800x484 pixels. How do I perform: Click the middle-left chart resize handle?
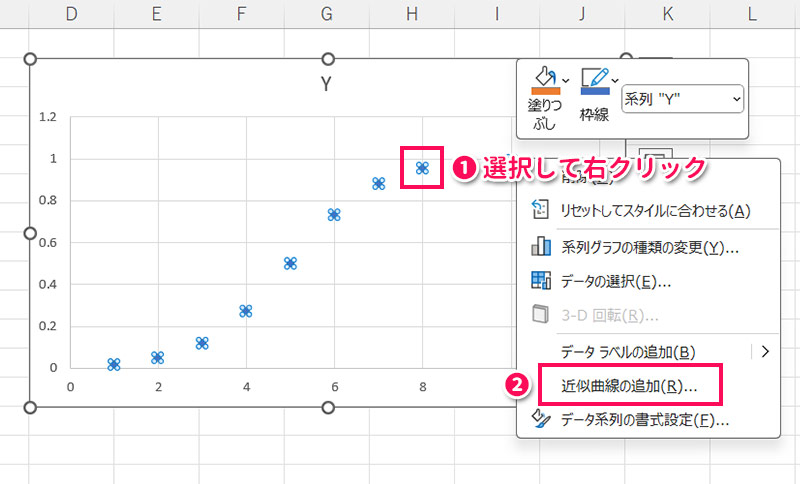click(x=30, y=233)
